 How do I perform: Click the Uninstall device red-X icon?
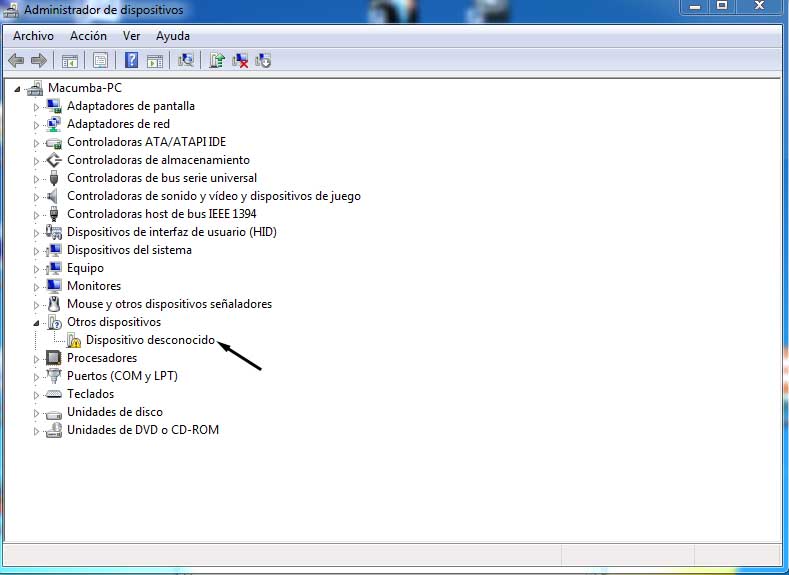click(x=240, y=61)
